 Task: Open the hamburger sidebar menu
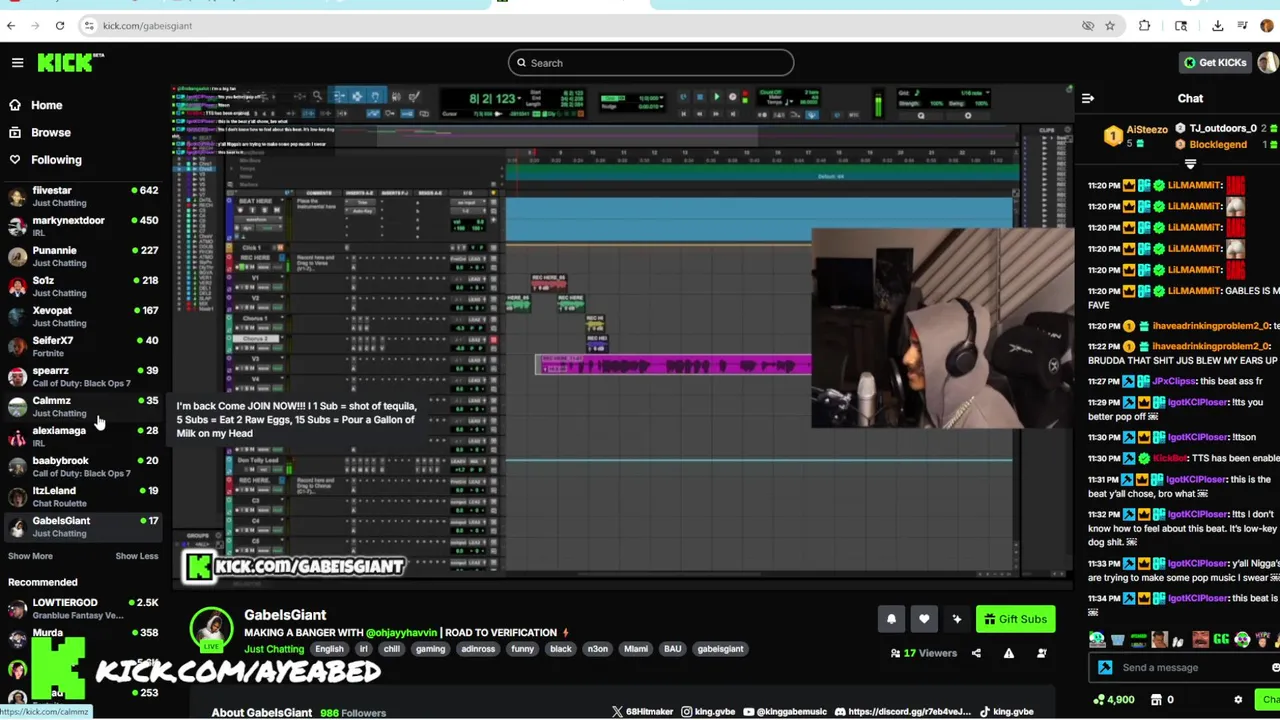coord(17,63)
